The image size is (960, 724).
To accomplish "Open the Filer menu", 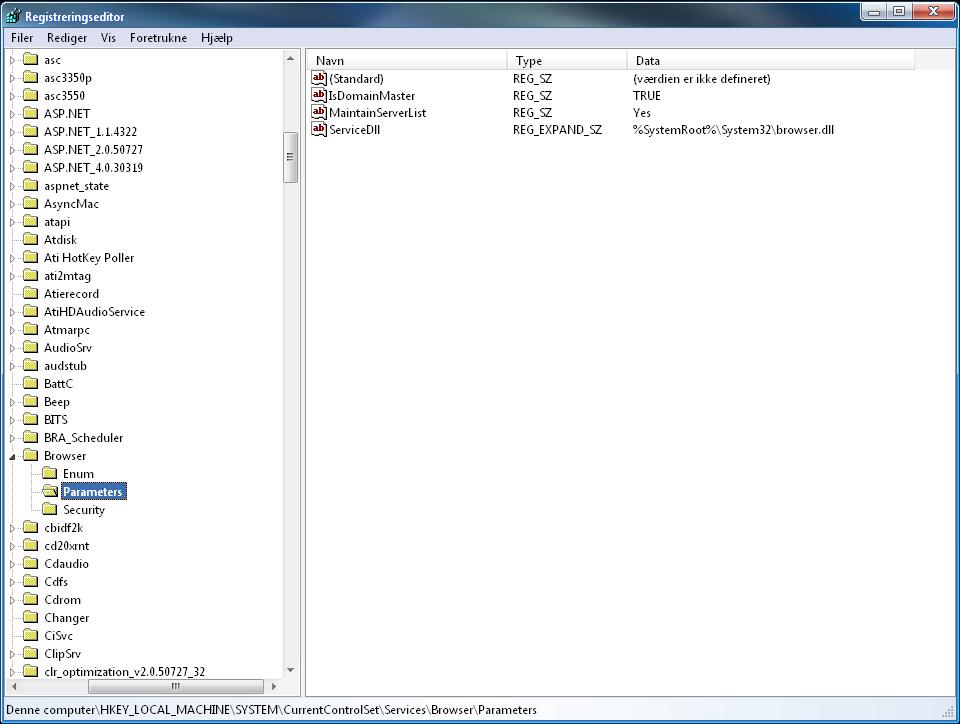I will coord(21,37).
